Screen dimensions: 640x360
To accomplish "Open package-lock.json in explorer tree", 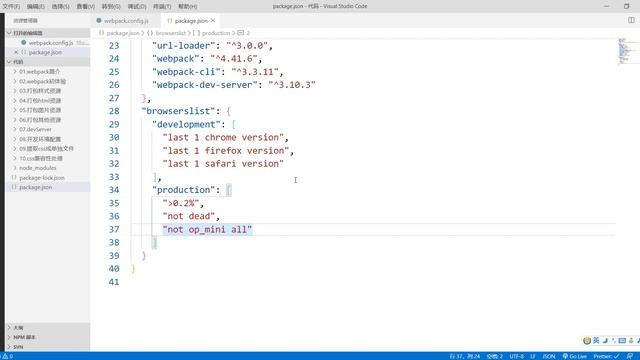I will tap(48, 178).
